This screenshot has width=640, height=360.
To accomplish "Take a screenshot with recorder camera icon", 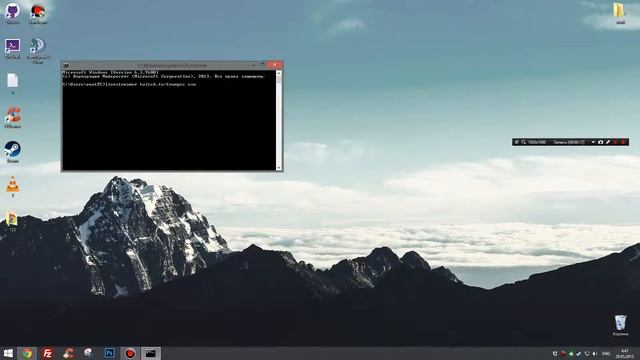I will coord(600,142).
